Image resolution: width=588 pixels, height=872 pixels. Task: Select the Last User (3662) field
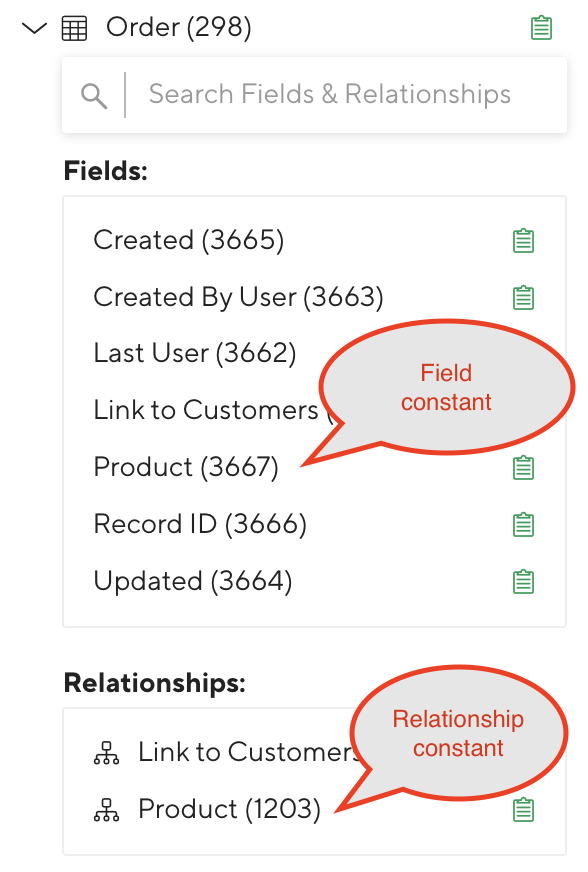195,353
